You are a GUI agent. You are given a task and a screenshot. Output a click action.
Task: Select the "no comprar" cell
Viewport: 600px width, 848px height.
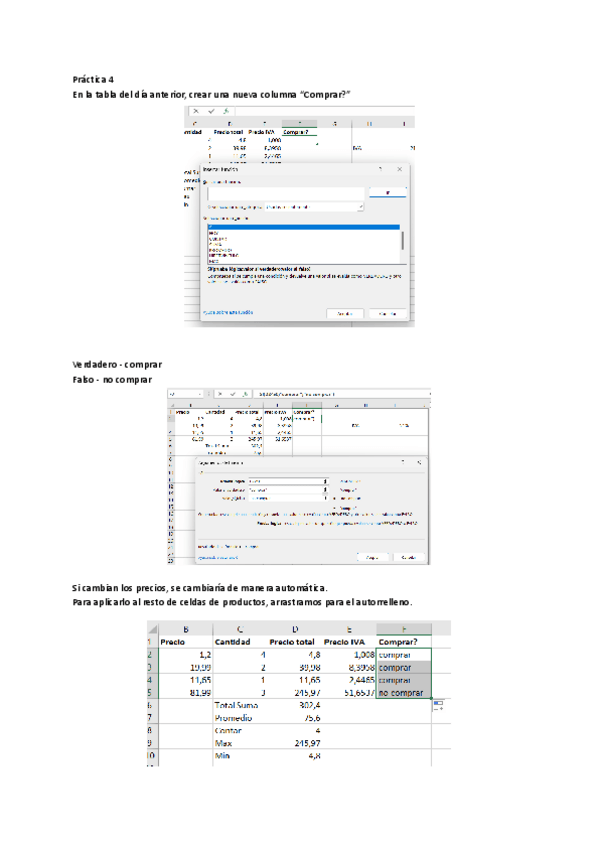pyautogui.click(x=404, y=692)
